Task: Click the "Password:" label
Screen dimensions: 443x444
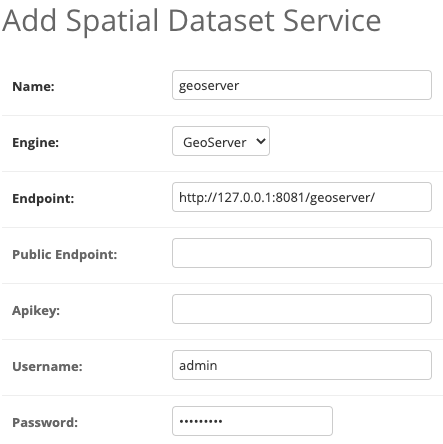Action: click(45, 423)
